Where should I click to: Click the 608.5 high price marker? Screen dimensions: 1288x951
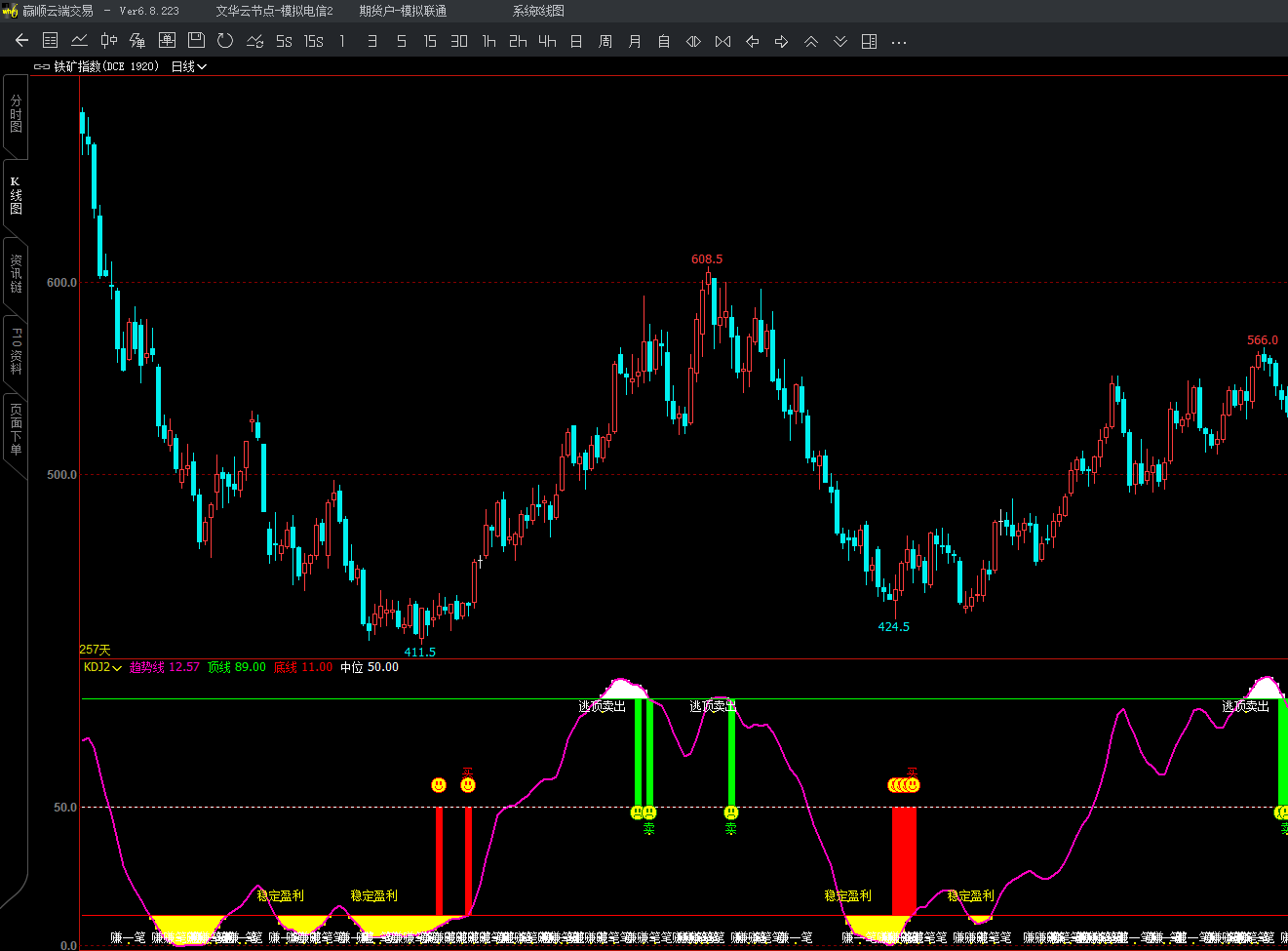(707, 259)
